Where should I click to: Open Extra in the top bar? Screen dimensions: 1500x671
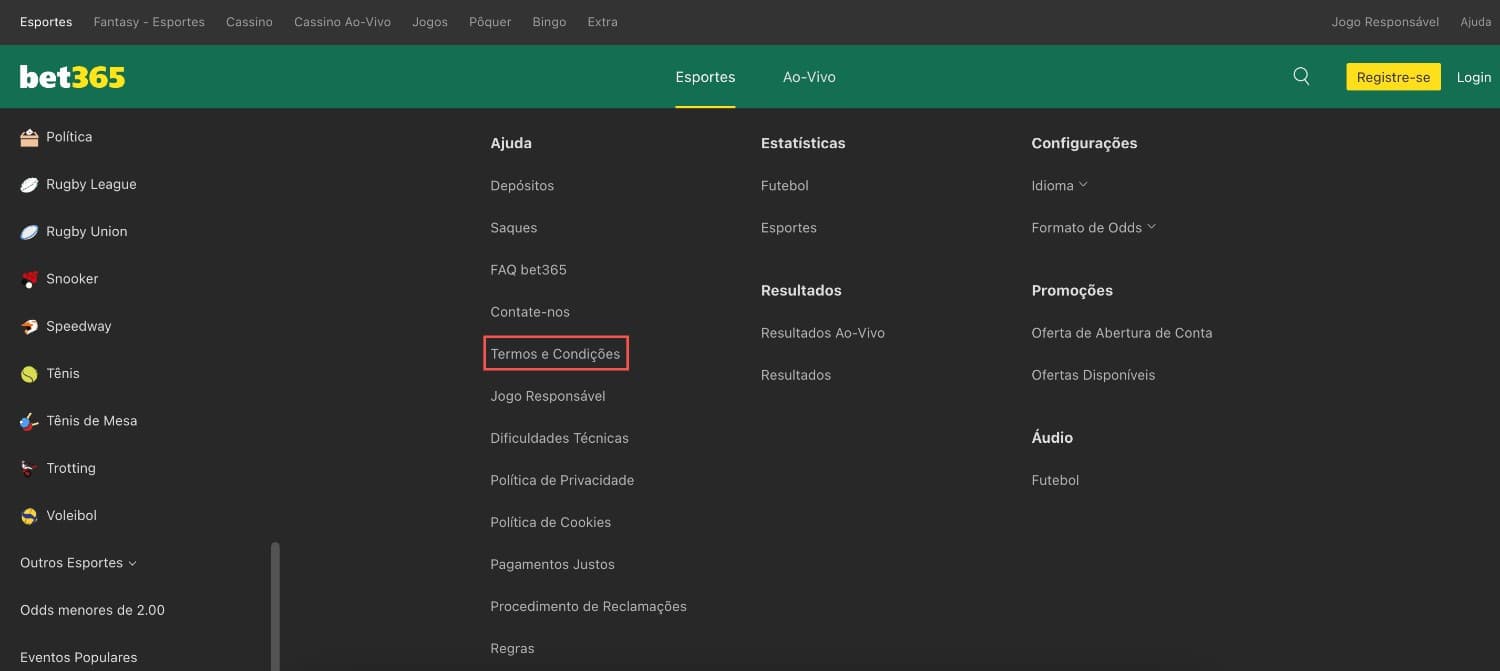click(x=602, y=22)
